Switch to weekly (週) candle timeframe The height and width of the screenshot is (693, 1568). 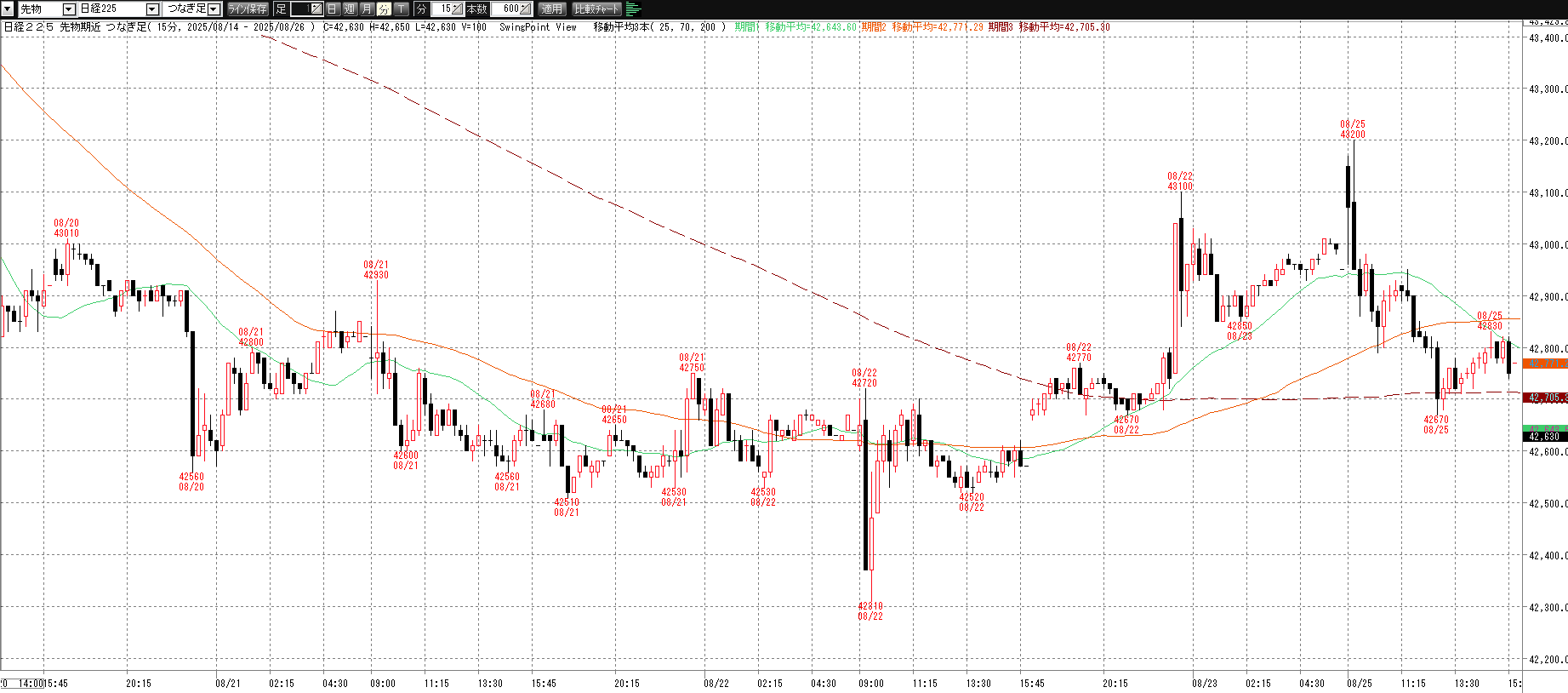pyautogui.click(x=350, y=9)
